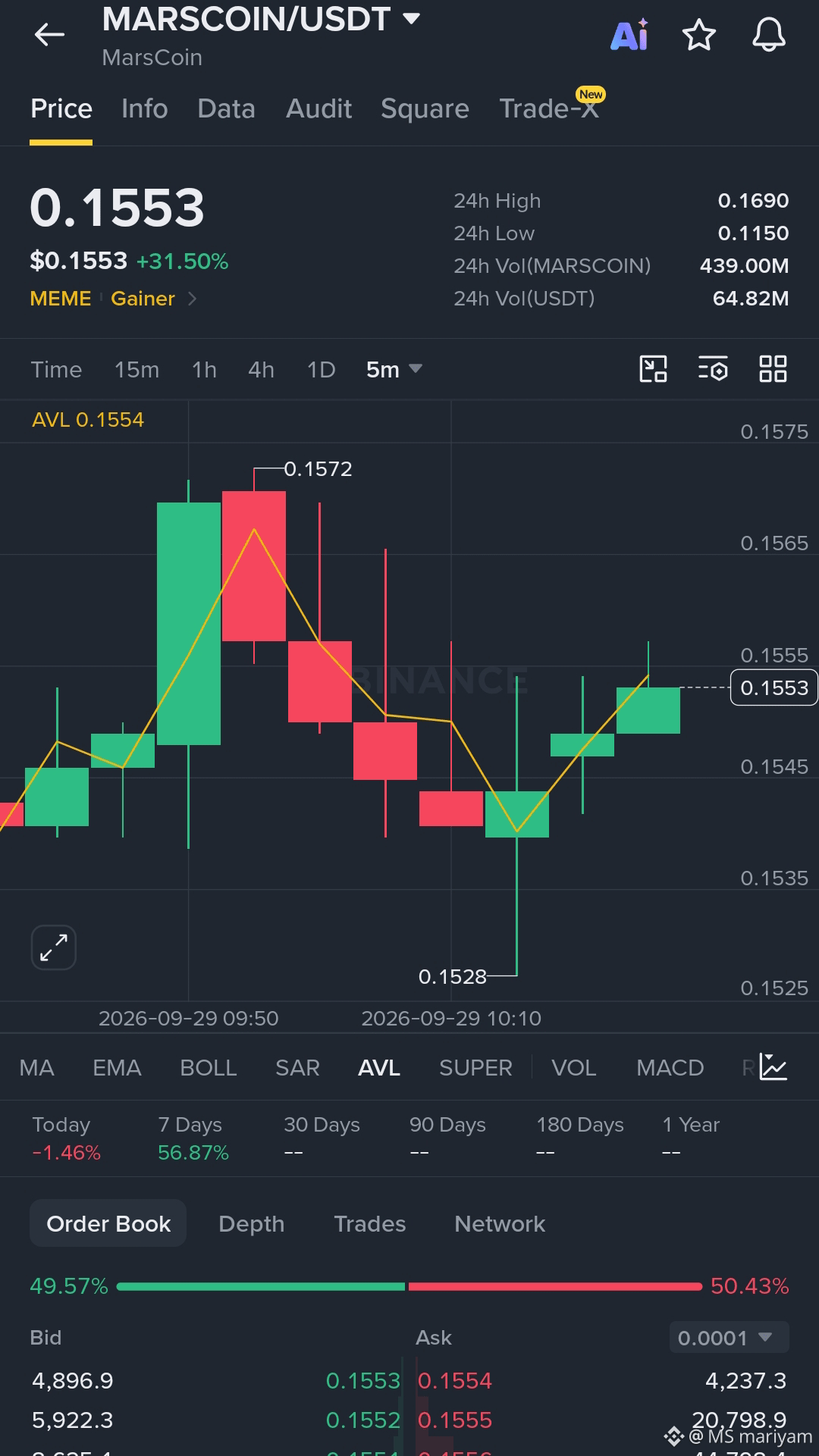
Task: Select the 1h timeframe
Action: click(204, 369)
